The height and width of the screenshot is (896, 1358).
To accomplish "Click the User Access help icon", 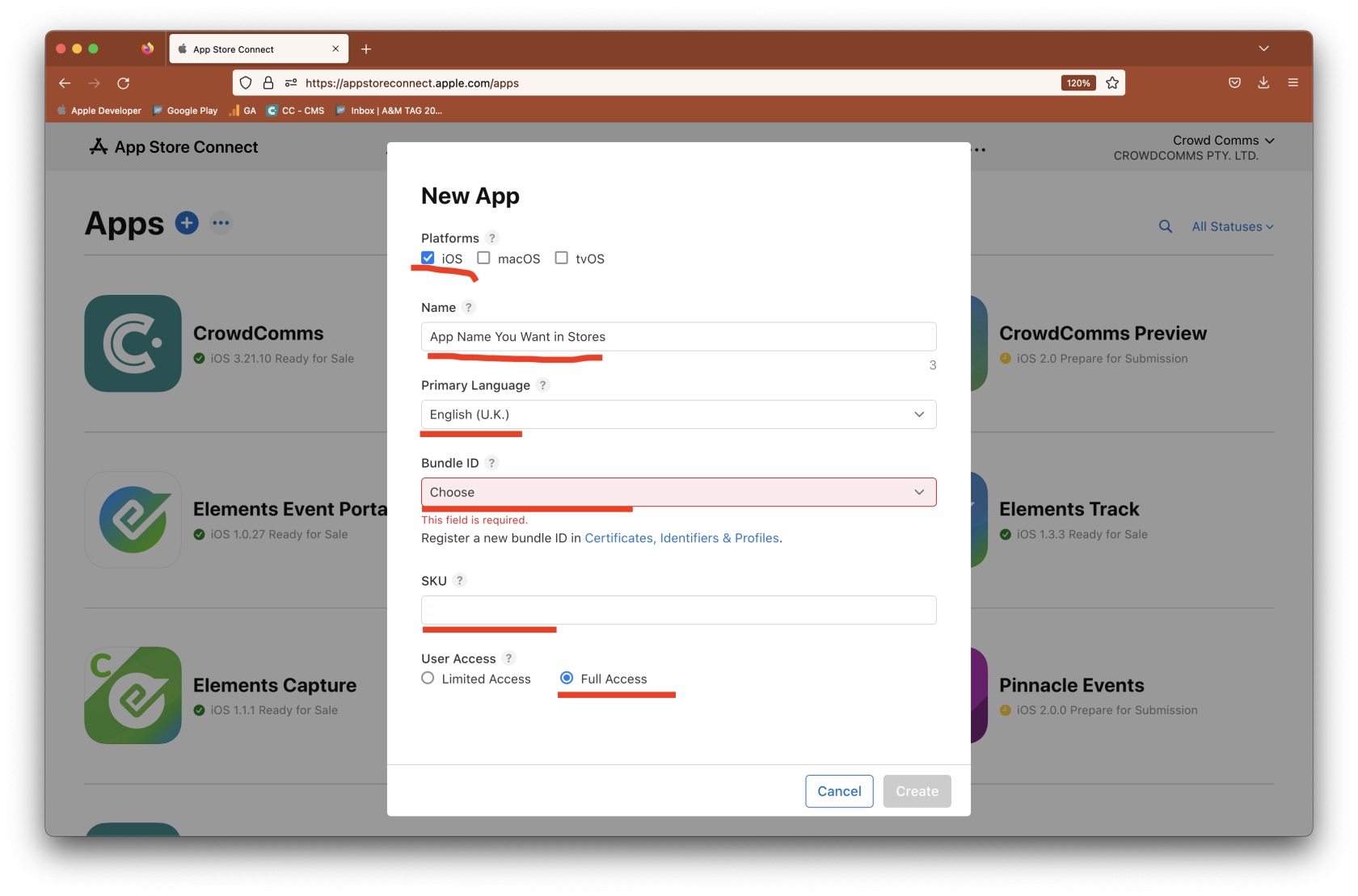I will click(x=508, y=658).
